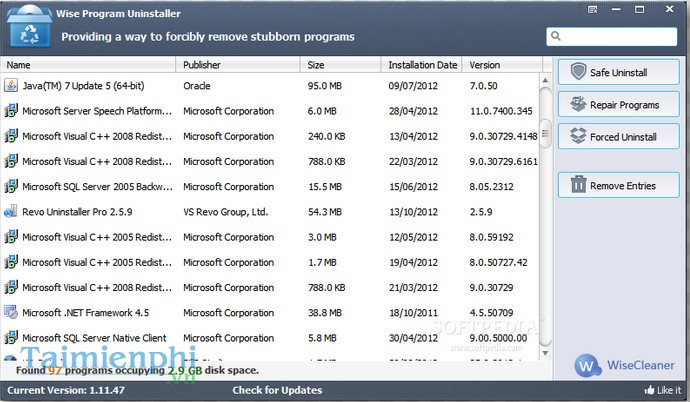Click the Microsoft SQL Server Native Client icon

click(x=11, y=337)
